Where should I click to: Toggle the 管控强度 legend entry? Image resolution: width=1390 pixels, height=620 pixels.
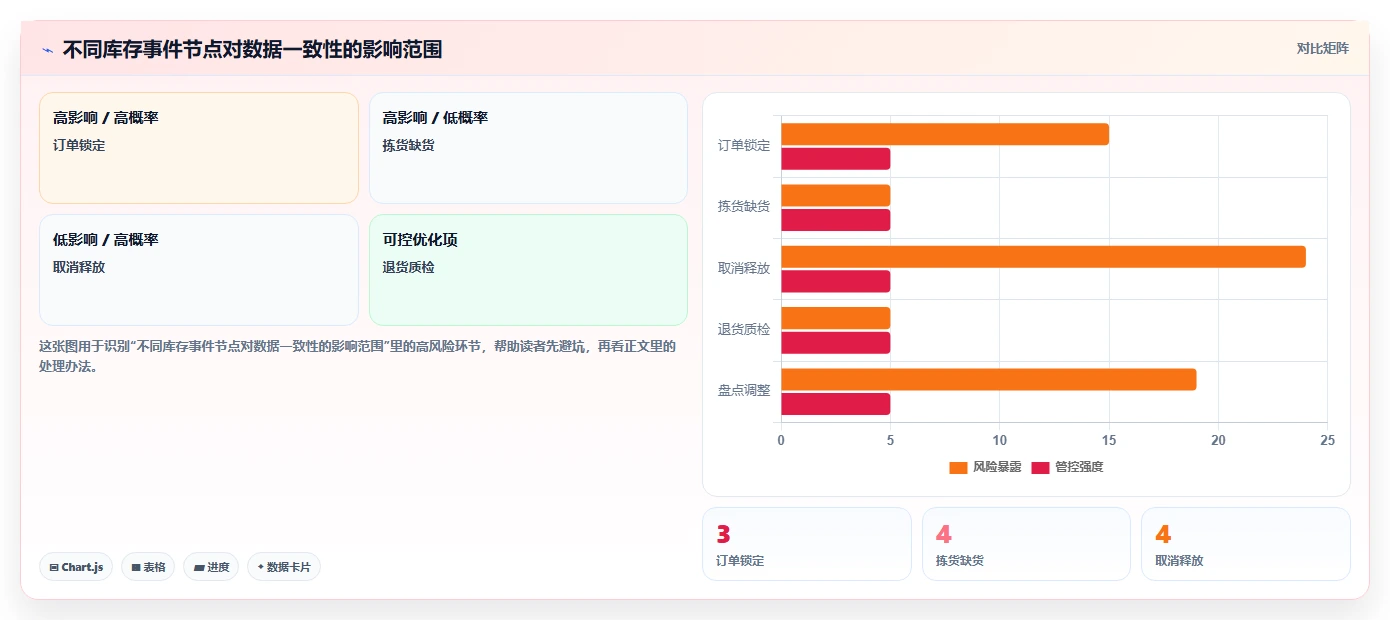pyautogui.click(x=1067, y=467)
